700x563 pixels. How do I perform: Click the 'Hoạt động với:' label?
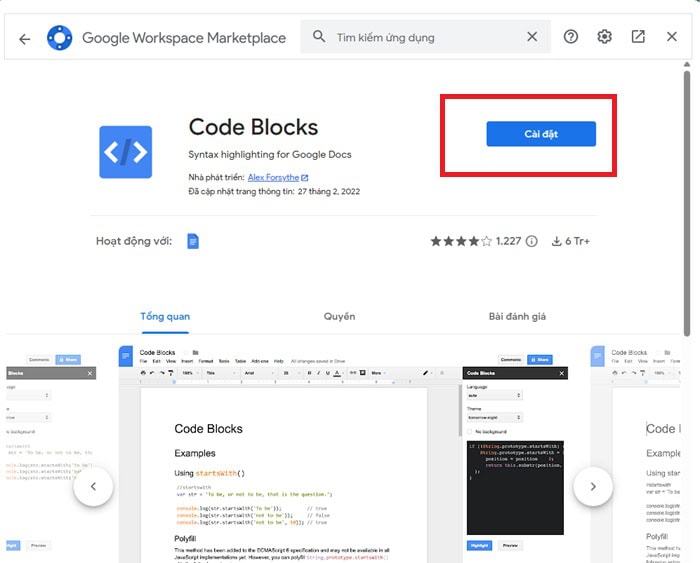tap(134, 241)
